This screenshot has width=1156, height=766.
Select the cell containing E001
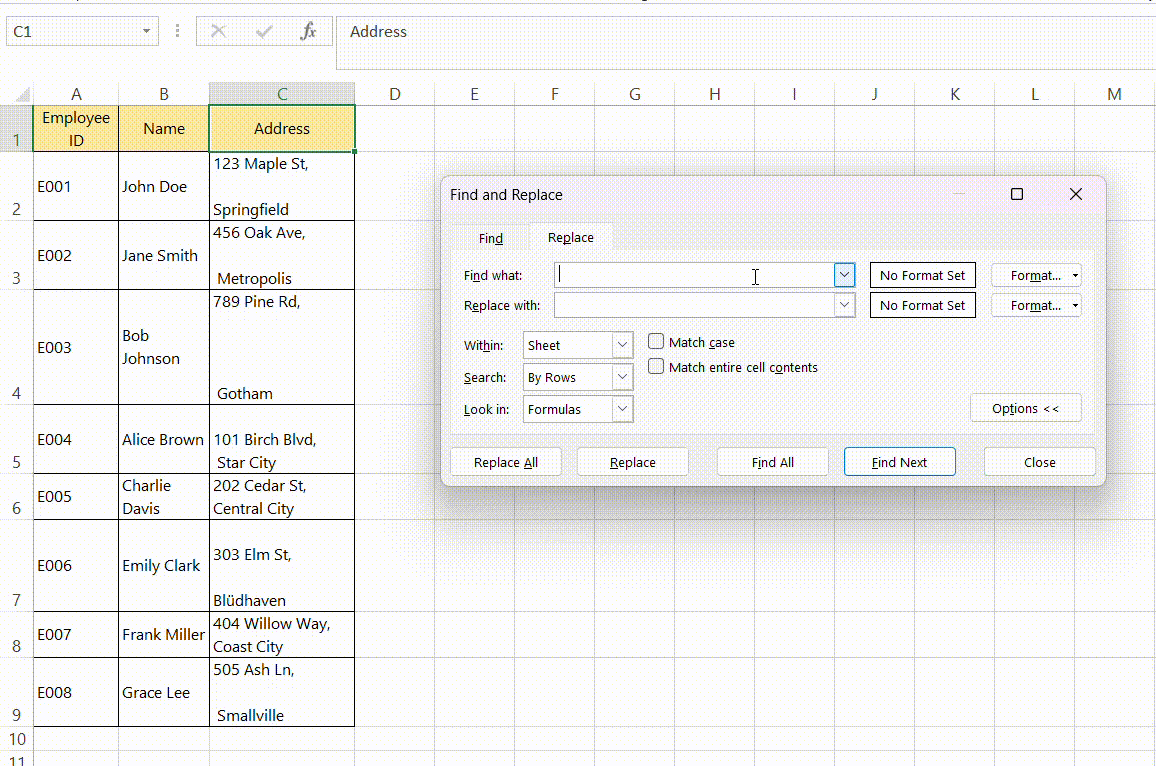pyautogui.click(x=76, y=187)
